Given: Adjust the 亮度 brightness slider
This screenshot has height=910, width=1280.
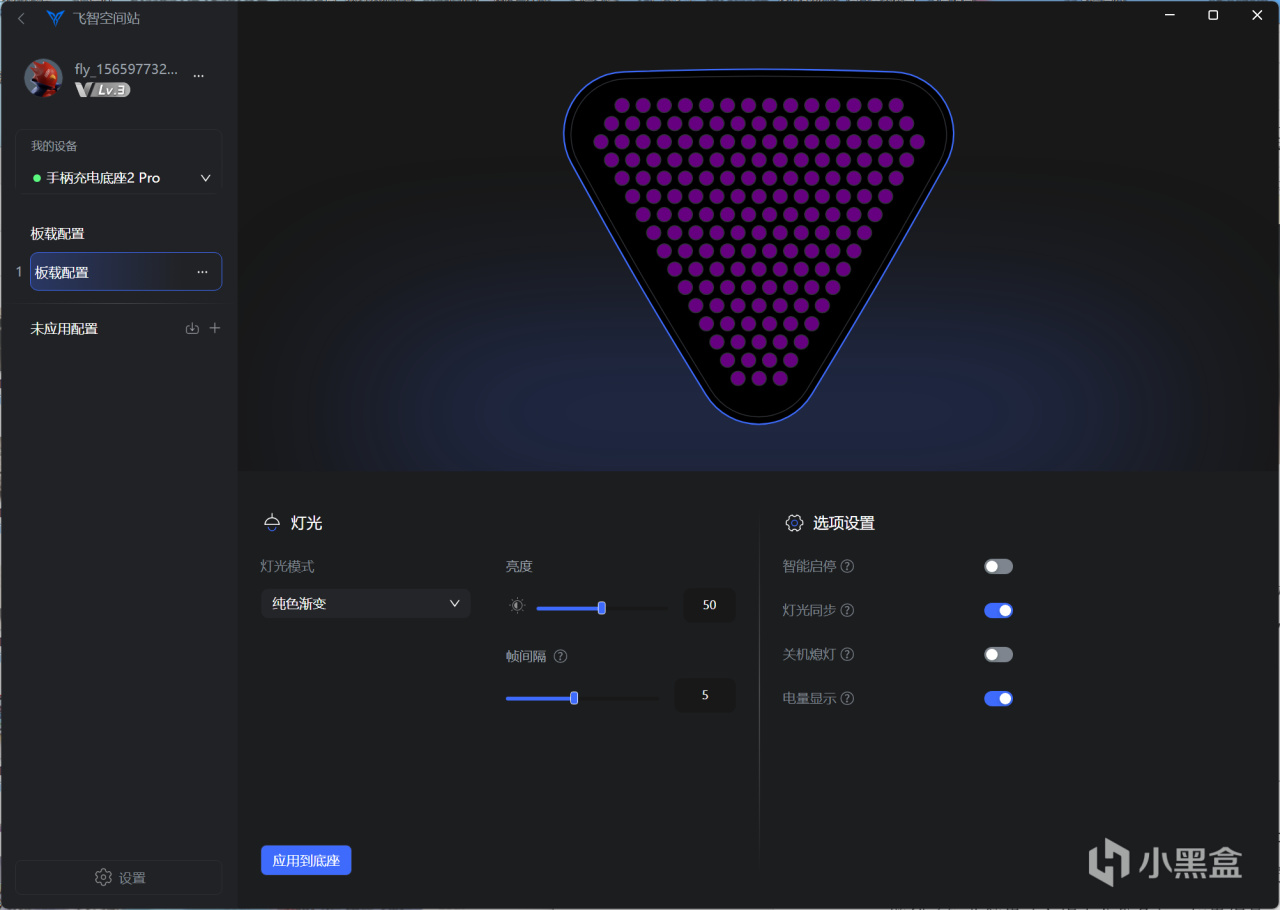Looking at the screenshot, I should (602, 607).
